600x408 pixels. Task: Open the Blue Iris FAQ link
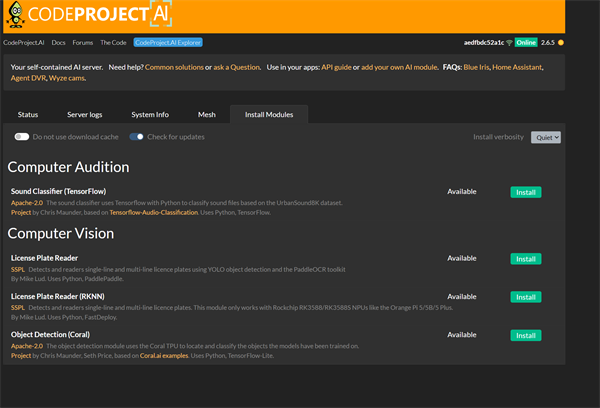476,67
